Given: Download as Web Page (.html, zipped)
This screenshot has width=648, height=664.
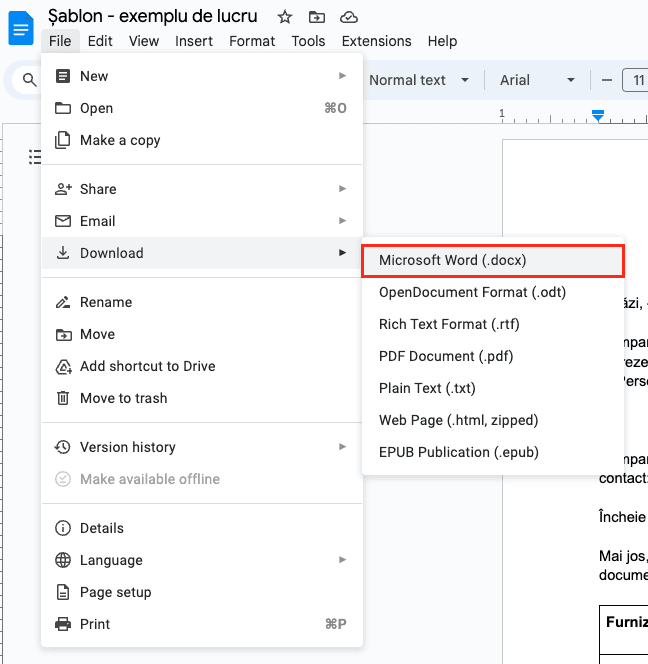Looking at the screenshot, I should pos(493,420).
